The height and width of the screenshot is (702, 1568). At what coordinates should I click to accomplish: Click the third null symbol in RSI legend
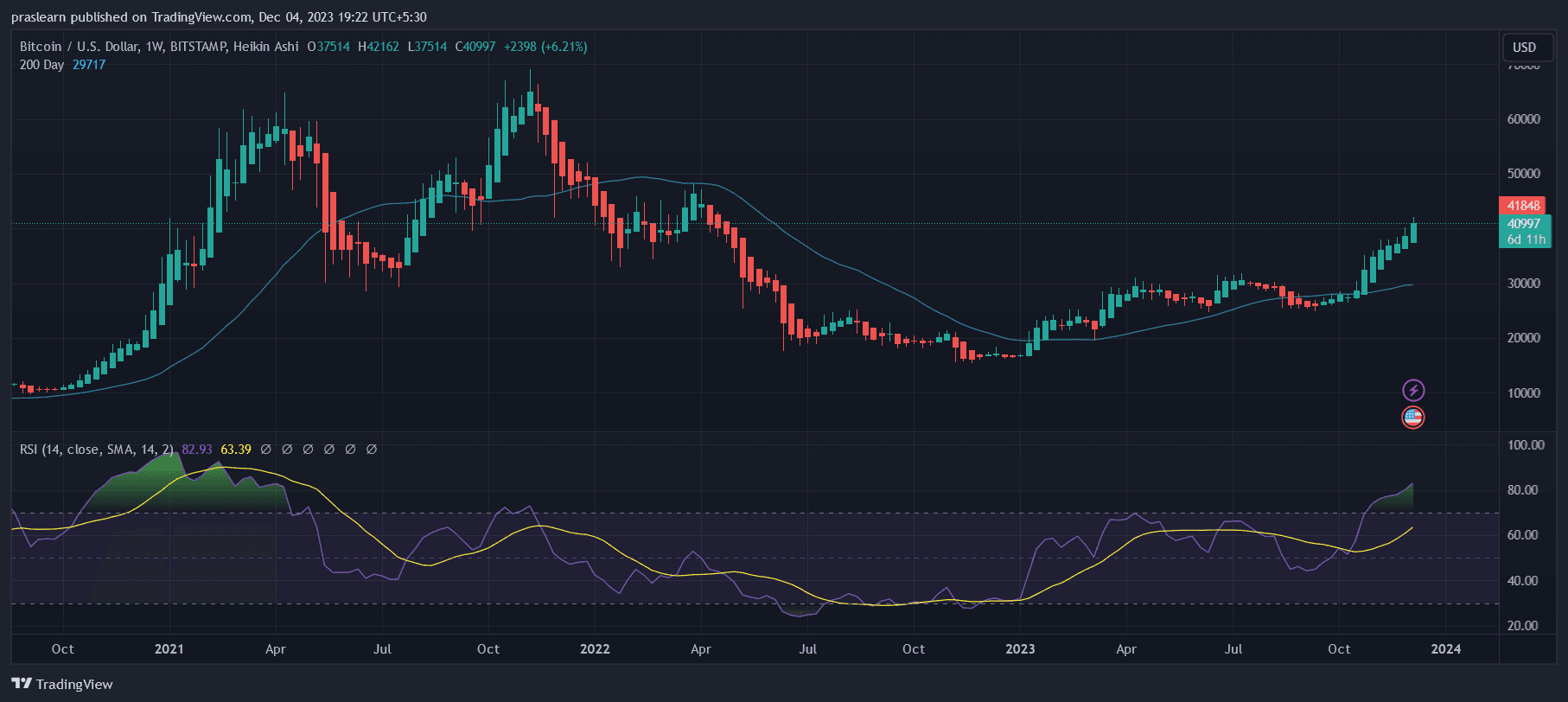tap(309, 450)
